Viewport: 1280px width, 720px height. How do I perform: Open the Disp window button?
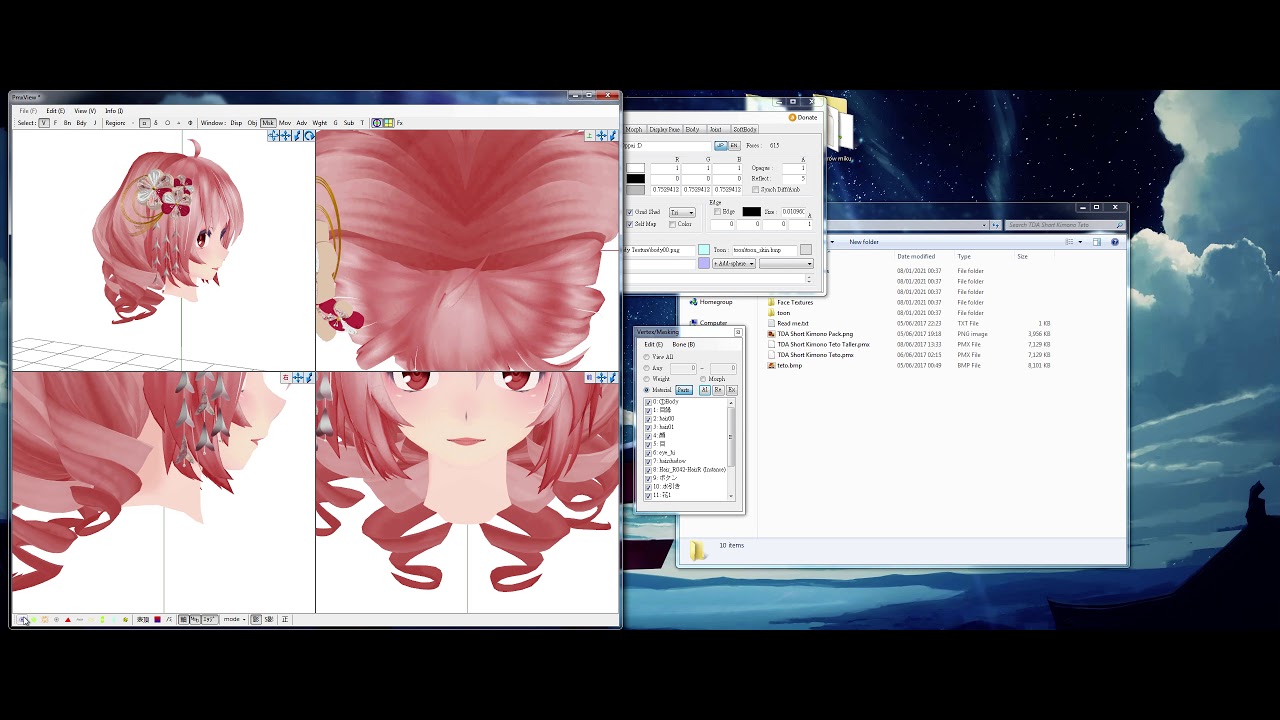[236, 123]
